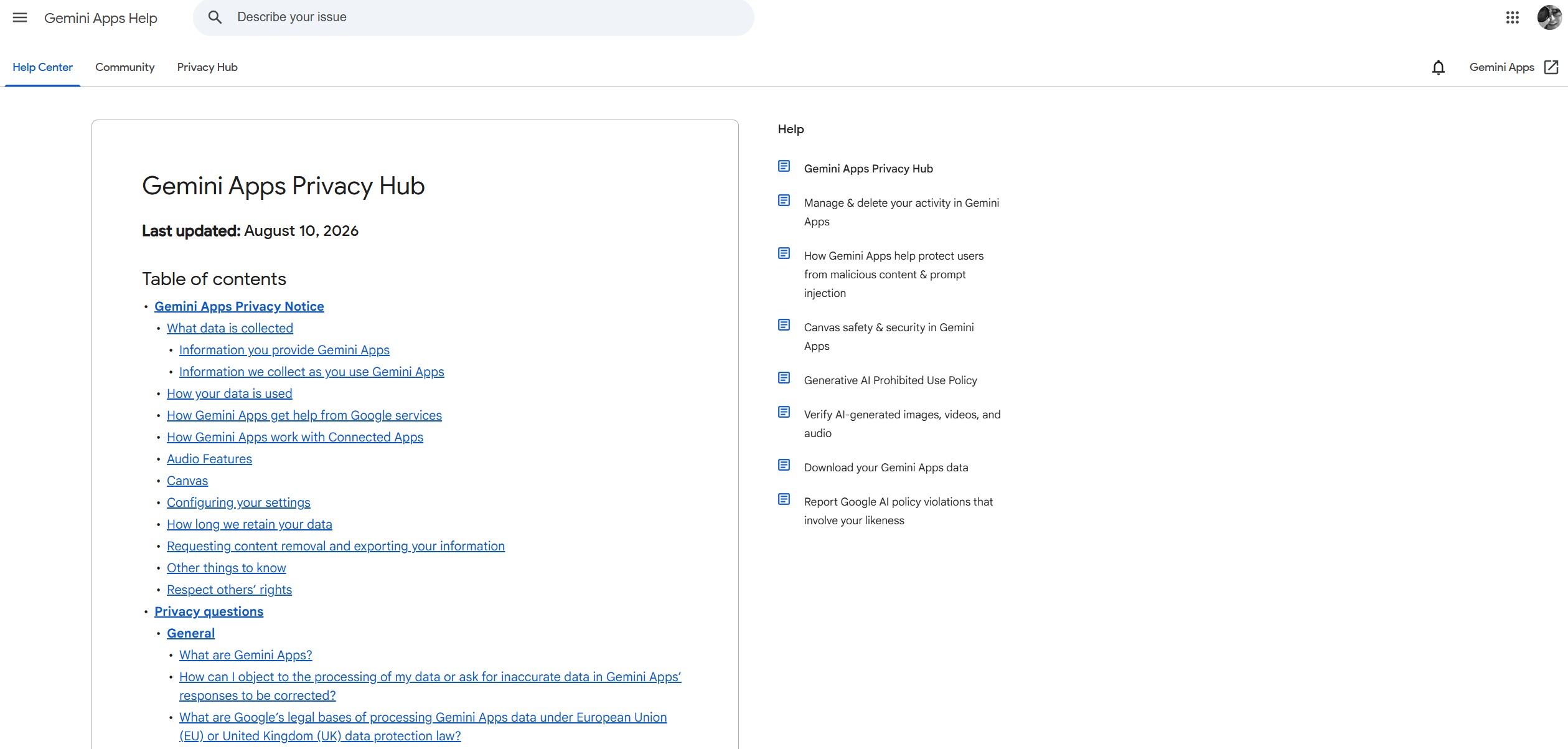Click article icon beside Generative AI Prohibited Use

(x=784, y=378)
